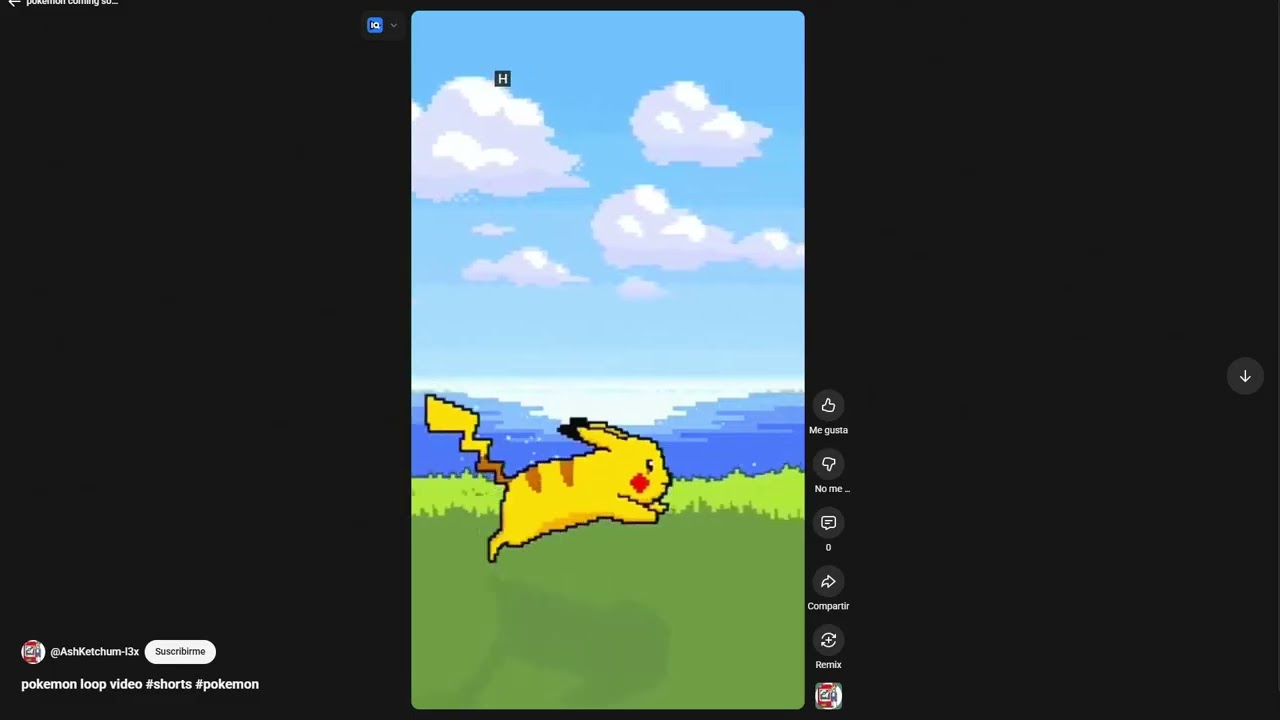The height and width of the screenshot is (720, 1280).
Task: Share the short via Compartir
Action: (828, 582)
